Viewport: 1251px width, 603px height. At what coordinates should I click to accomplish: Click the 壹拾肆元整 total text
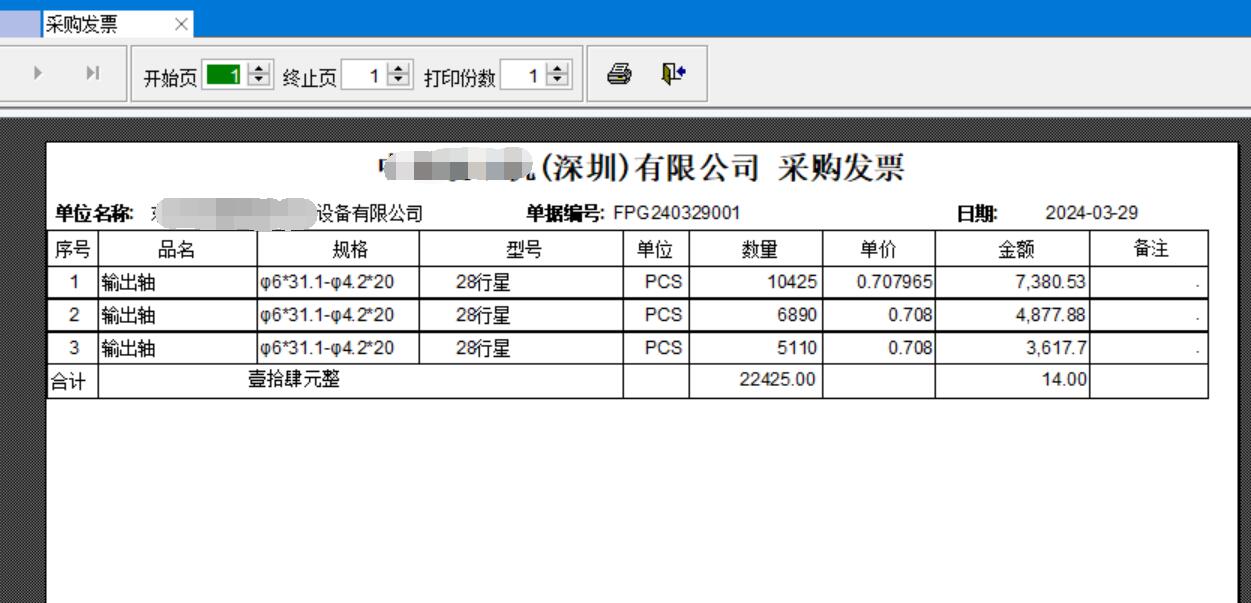294,380
